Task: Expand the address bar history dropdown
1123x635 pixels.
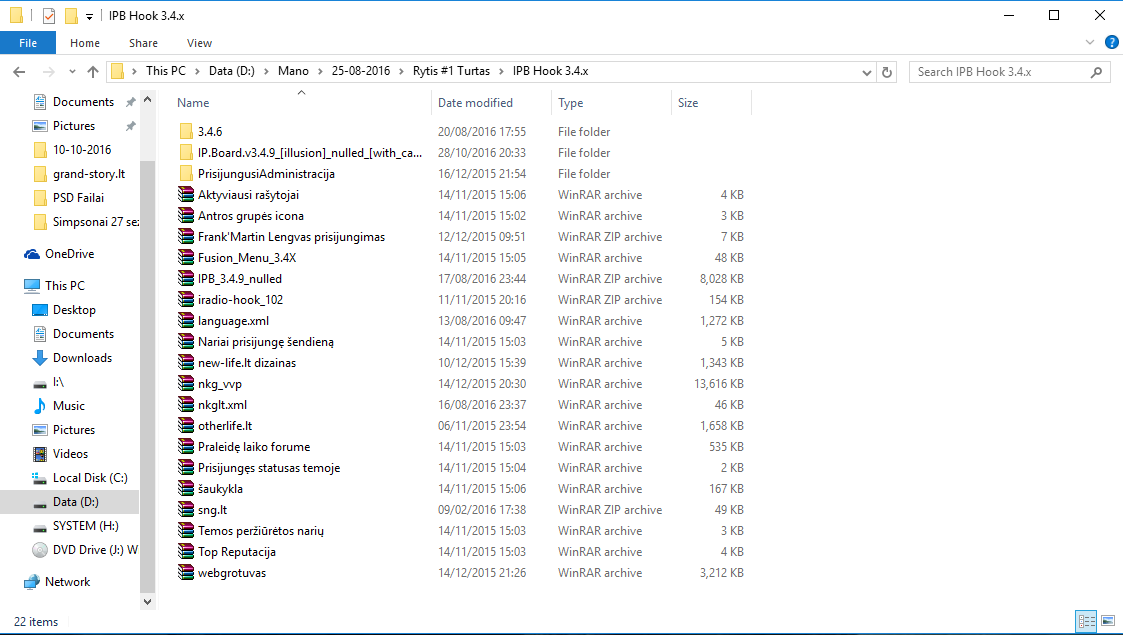Action: tap(867, 72)
